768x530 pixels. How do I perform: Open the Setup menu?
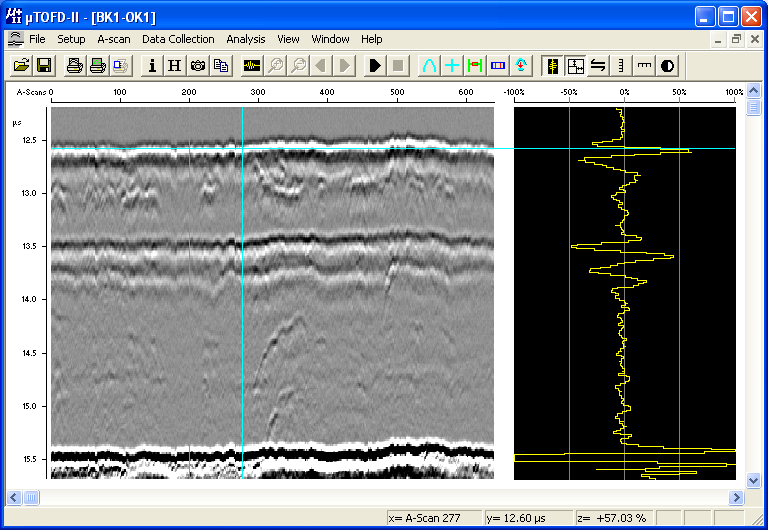tap(71, 39)
